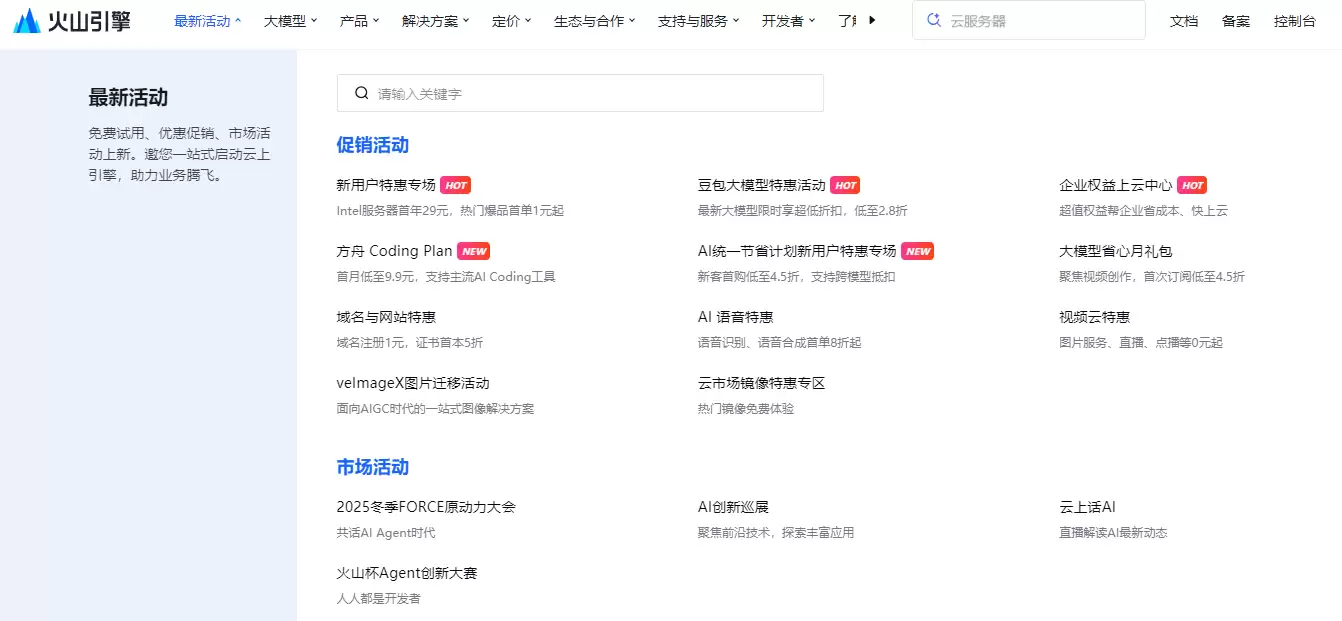Open the 2025冬季FORCE原动力大会 activity
The height and width of the screenshot is (621, 1342).
pos(427,506)
